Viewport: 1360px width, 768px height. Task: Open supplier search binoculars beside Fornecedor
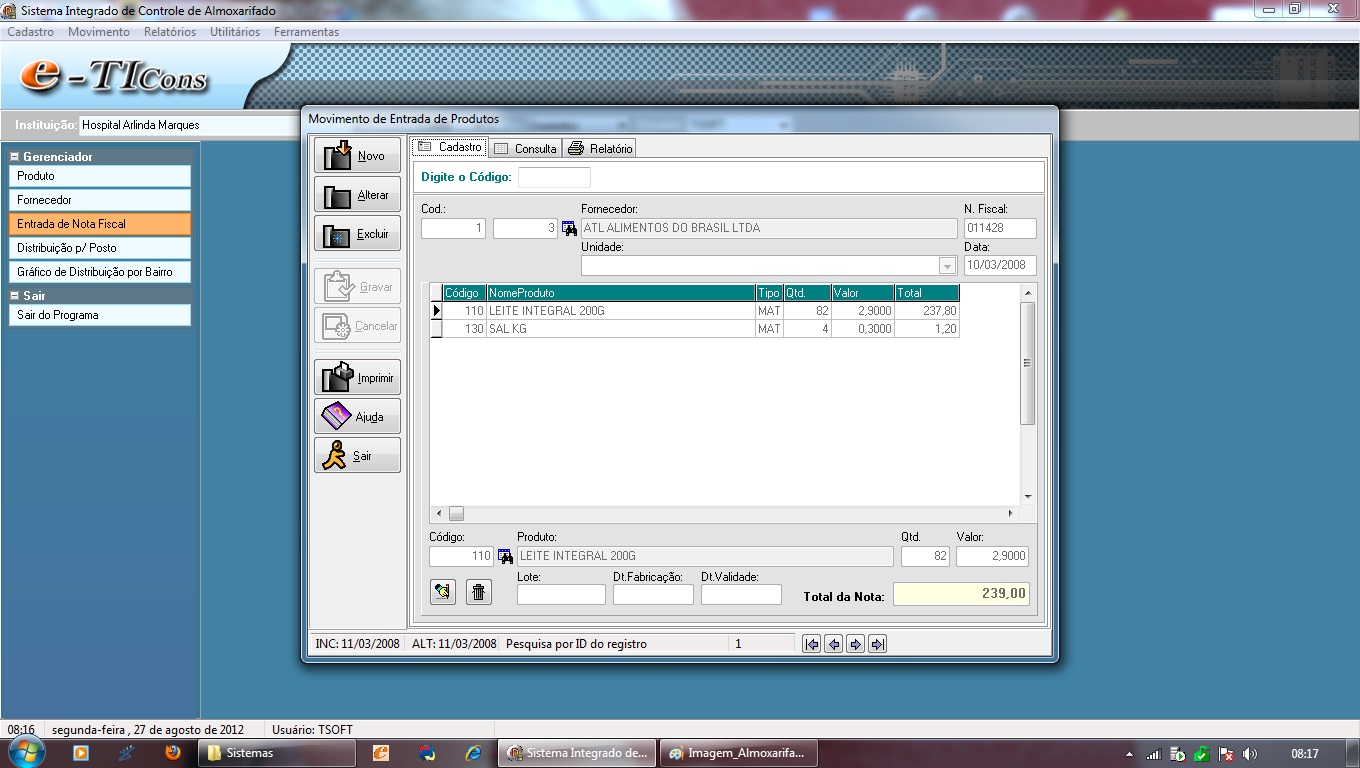tap(569, 228)
